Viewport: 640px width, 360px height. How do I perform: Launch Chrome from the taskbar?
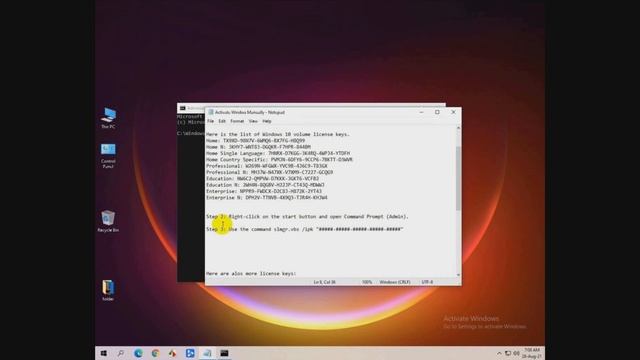pyautogui.click(x=155, y=353)
